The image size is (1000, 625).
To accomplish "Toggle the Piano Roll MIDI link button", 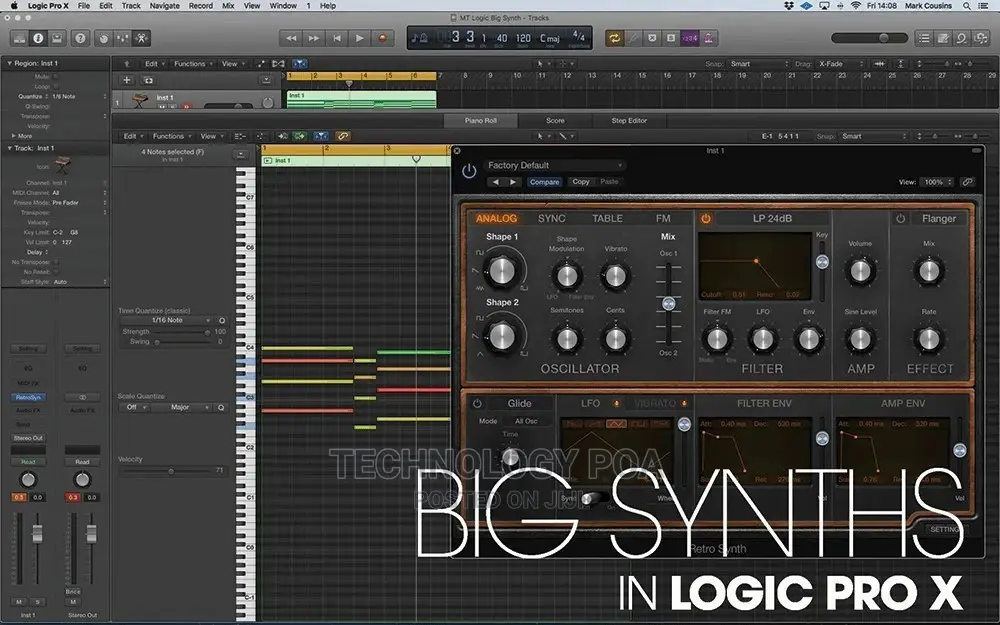I will pyautogui.click(x=343, y=136).
